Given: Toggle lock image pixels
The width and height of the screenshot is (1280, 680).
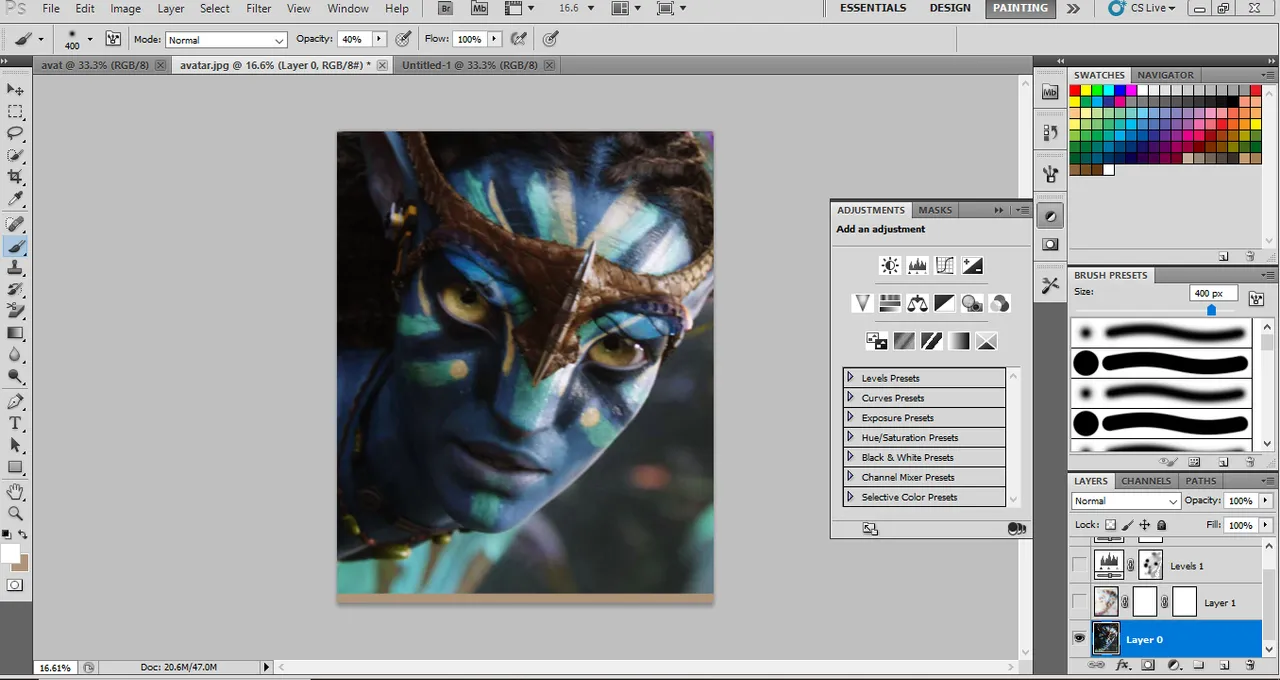Looking at the screenshot, I should [1128, 525].
